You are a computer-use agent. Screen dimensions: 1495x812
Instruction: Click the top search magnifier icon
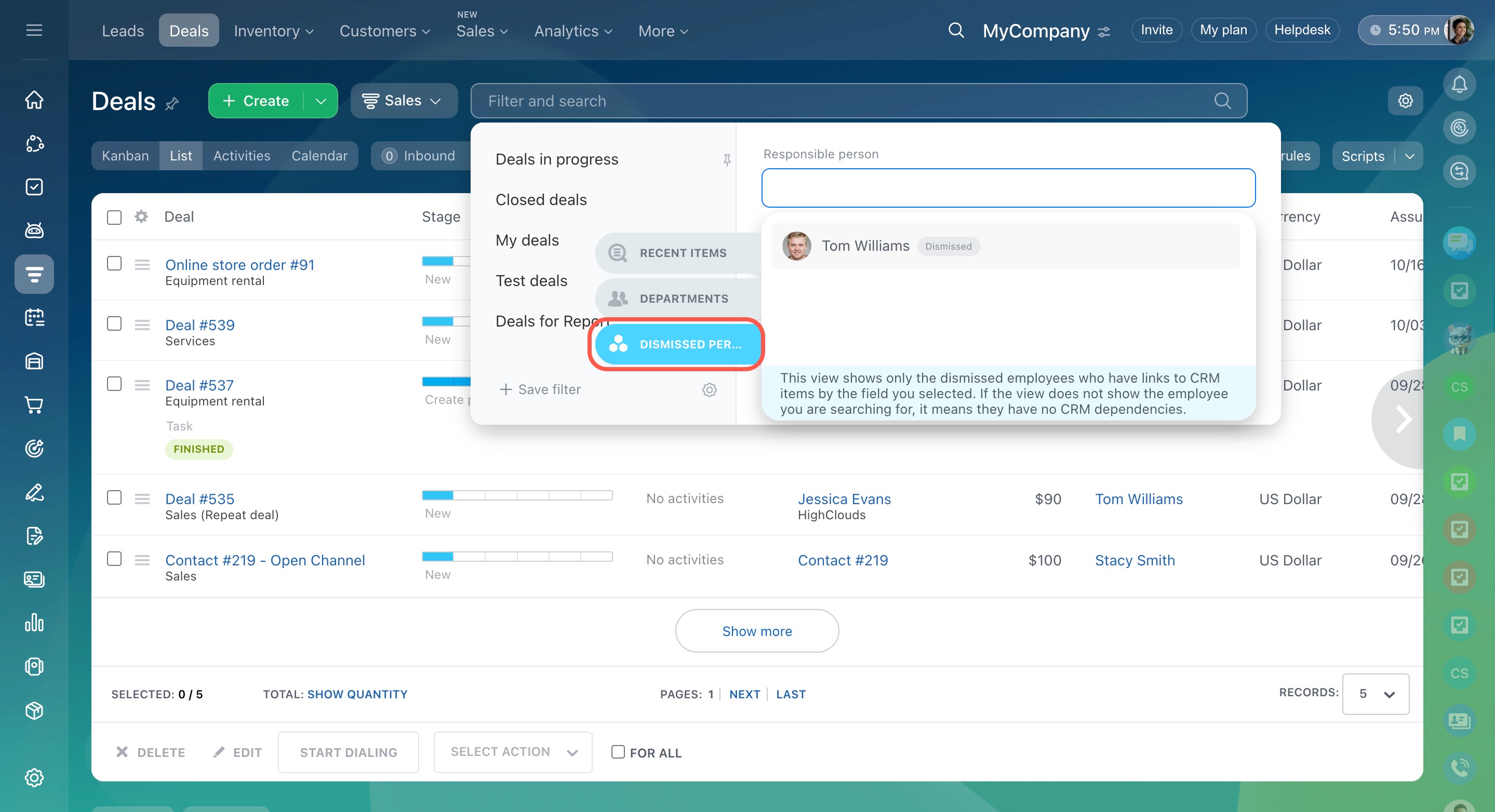[x=956, y=30]
